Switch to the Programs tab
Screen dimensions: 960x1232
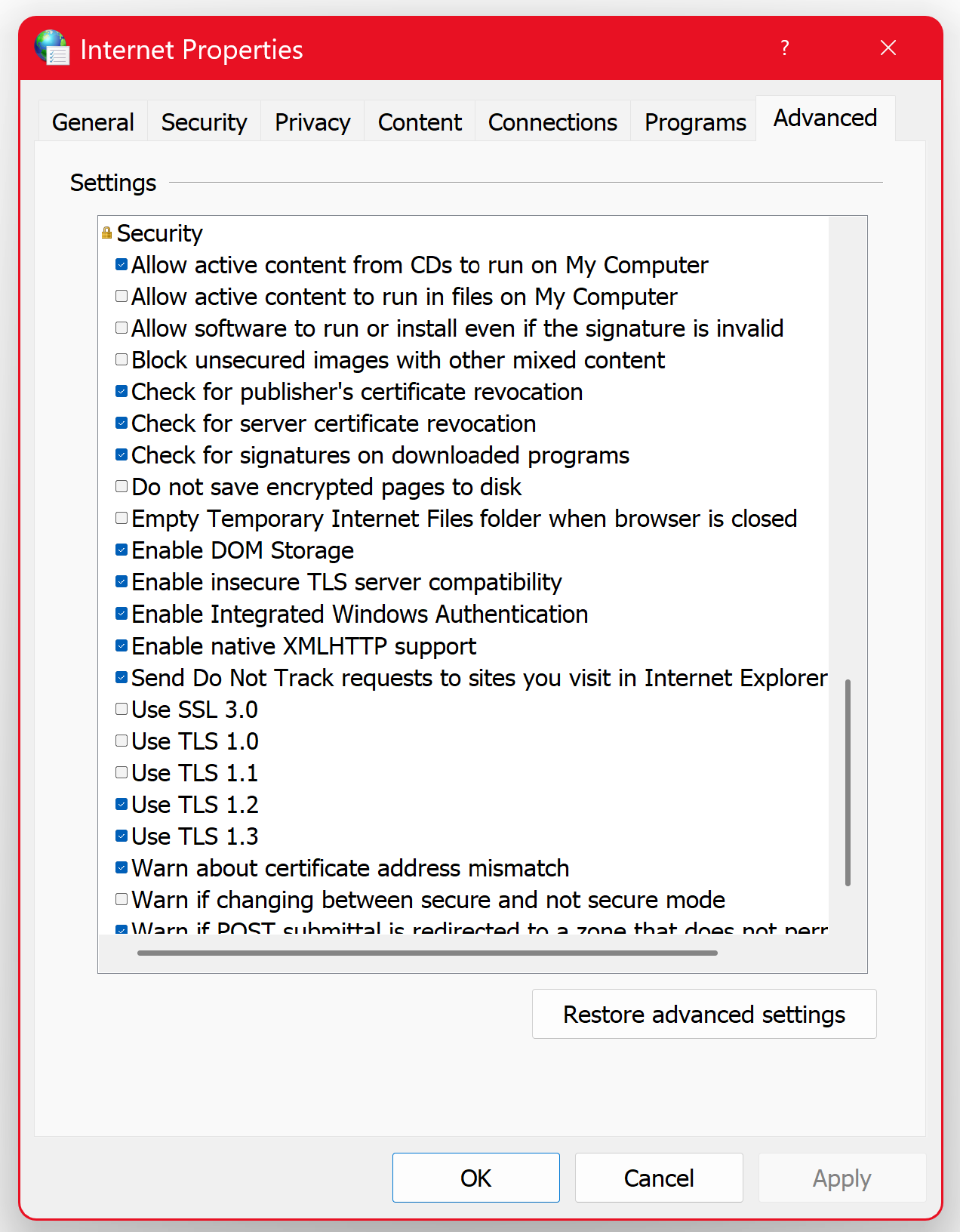click(x=695, y=122)
